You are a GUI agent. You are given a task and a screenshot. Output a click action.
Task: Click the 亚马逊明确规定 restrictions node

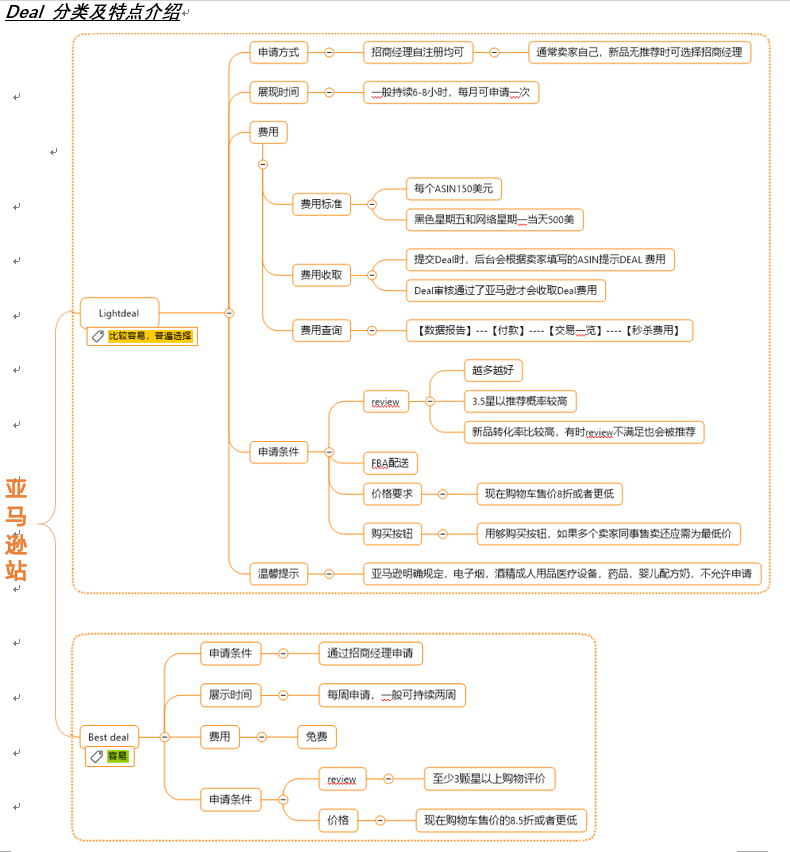pos(562,574)
